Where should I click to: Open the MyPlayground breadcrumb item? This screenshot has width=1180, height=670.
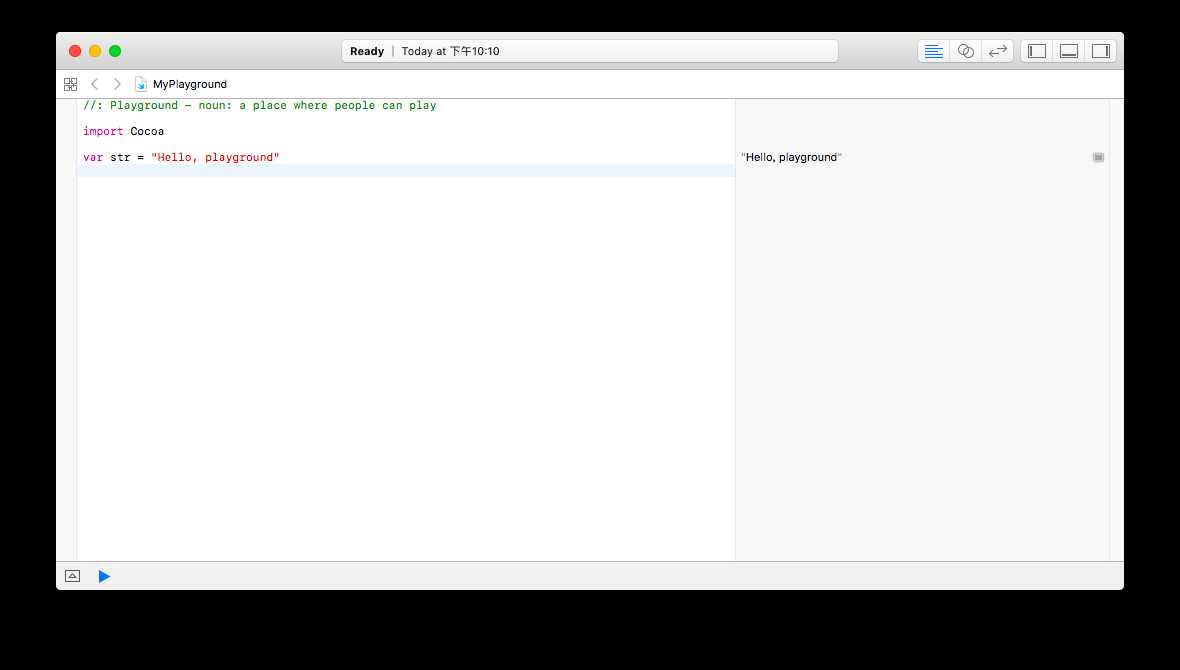[190, 84]
